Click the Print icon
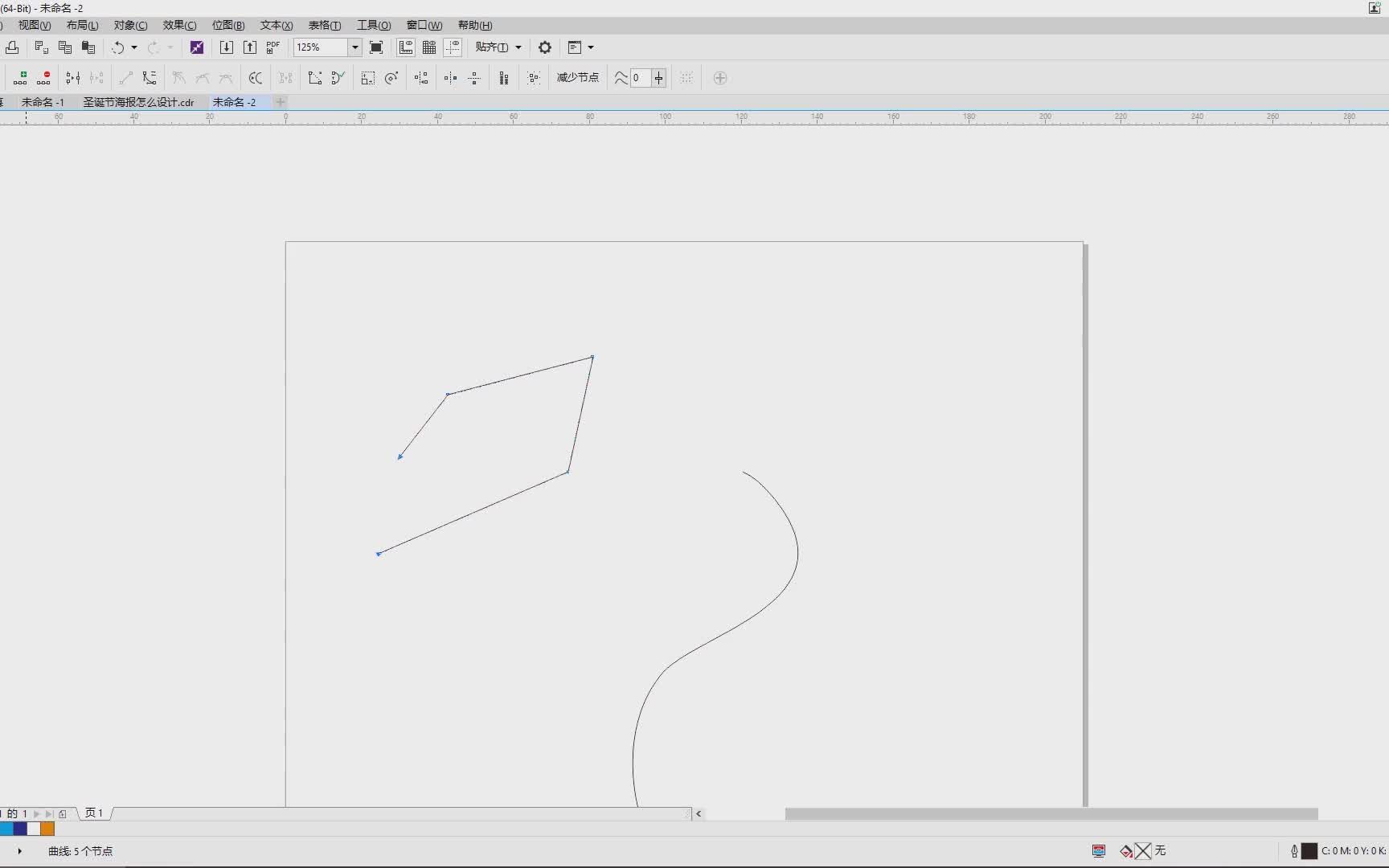 (x=12, y=47)
